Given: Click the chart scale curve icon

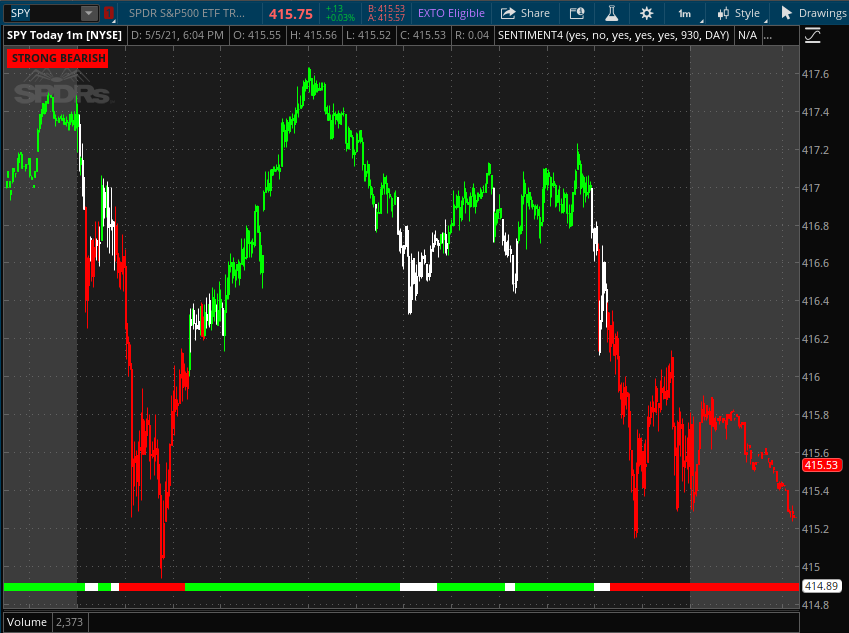Looking at the screenshot, I should [x=813, y=36].
